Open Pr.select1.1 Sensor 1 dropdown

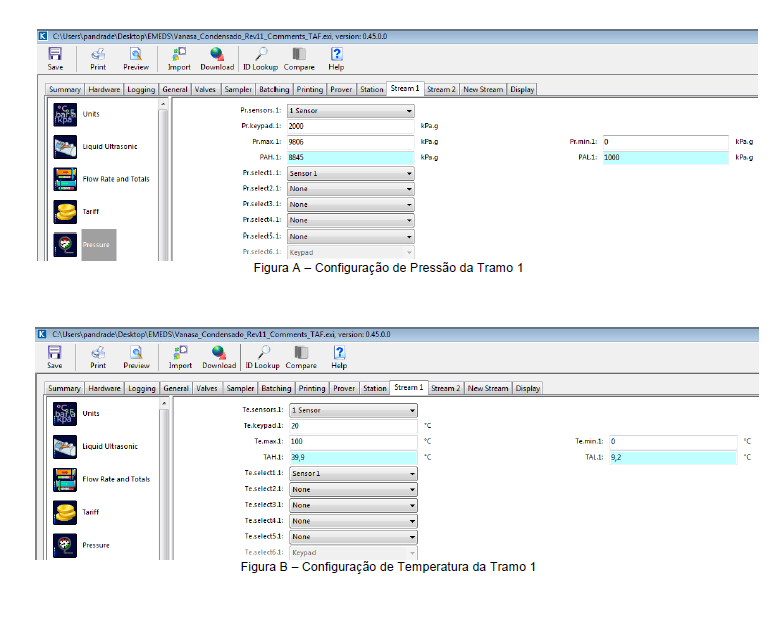350,174
